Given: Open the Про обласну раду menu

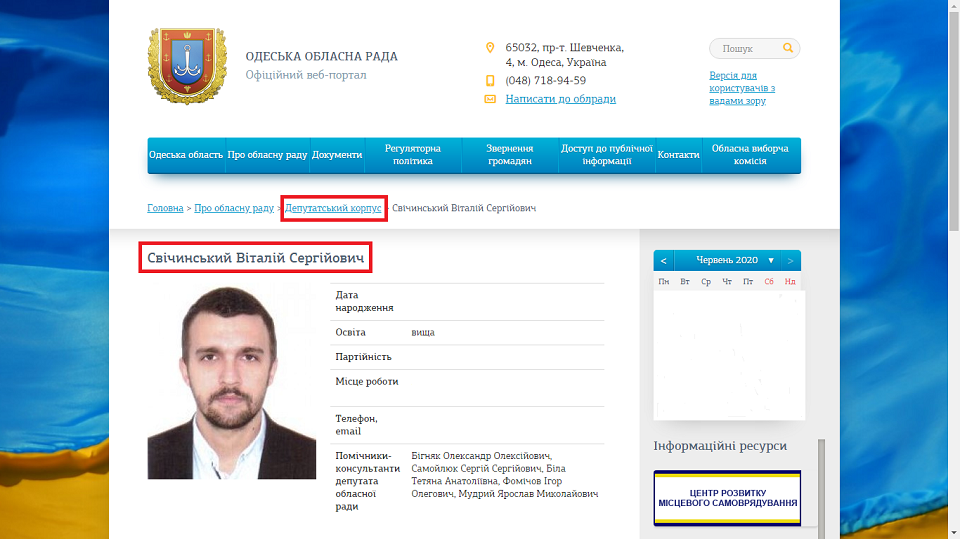Looking at the screenshot, I should coord(267,156).
